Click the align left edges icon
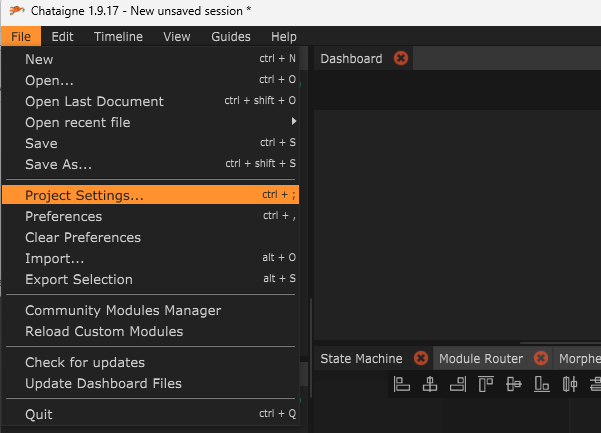601x433 pixels. 402,384
